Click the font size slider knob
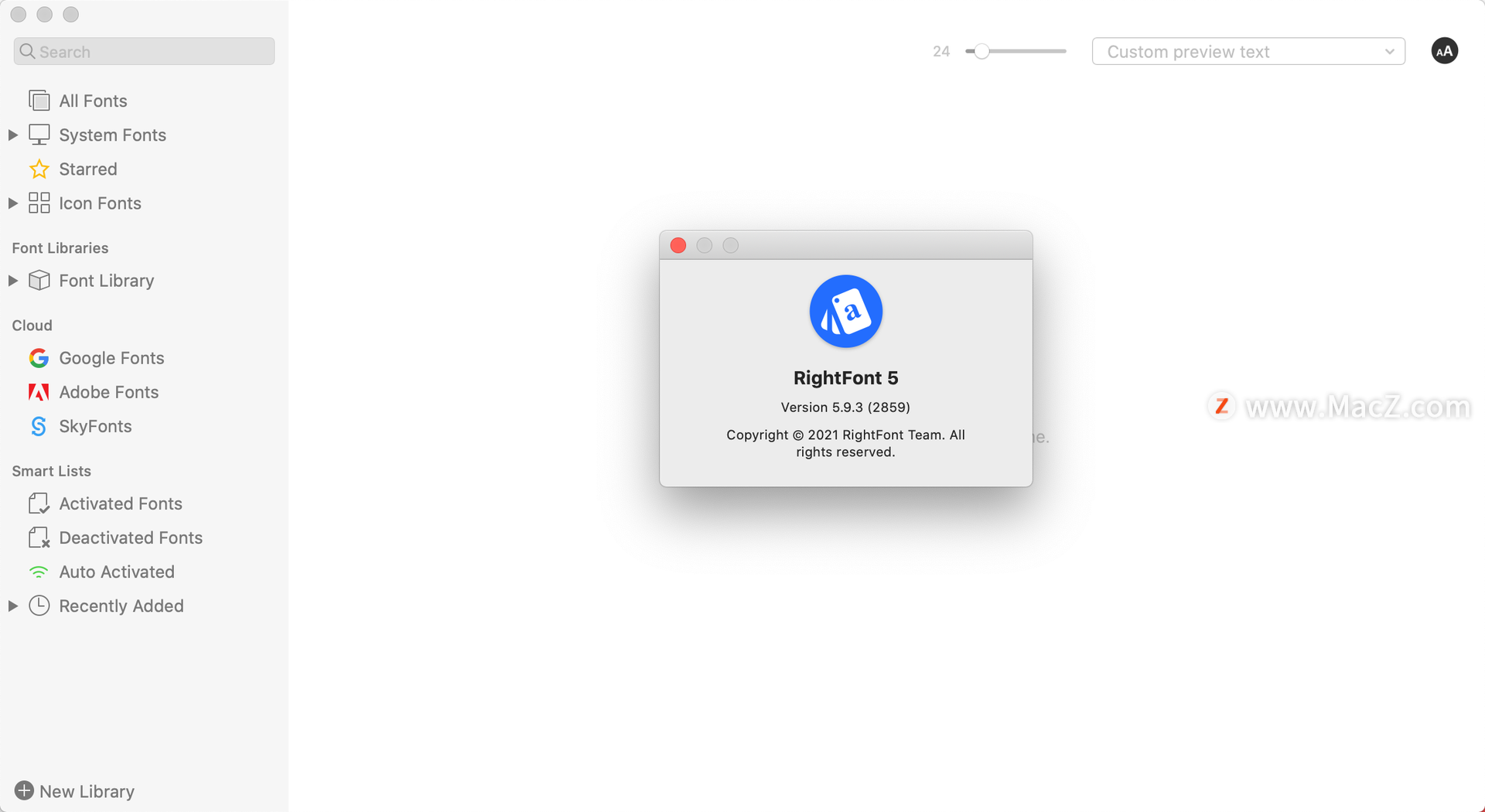Image resolution: width=1485 pixels, height=812 pixels. coord(981,51)
